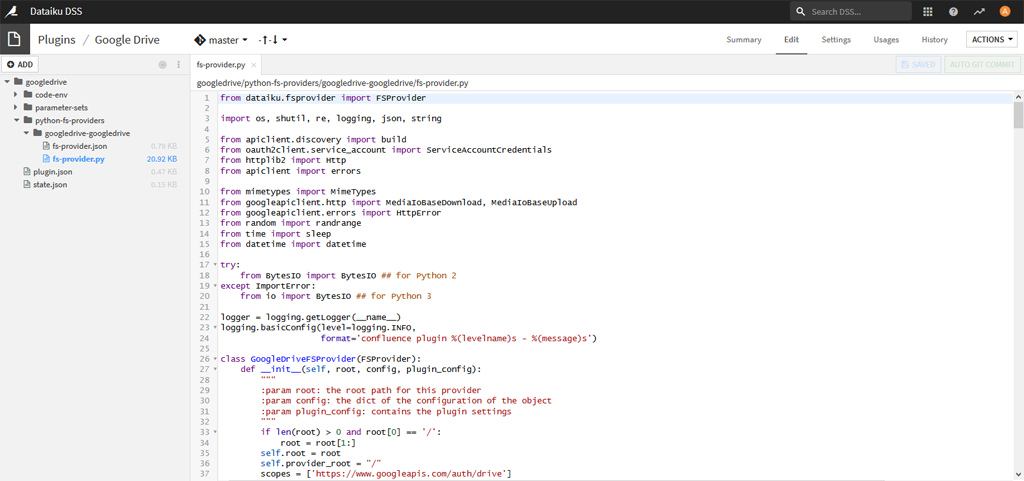Click the ADD button

[x=20, y=65]
